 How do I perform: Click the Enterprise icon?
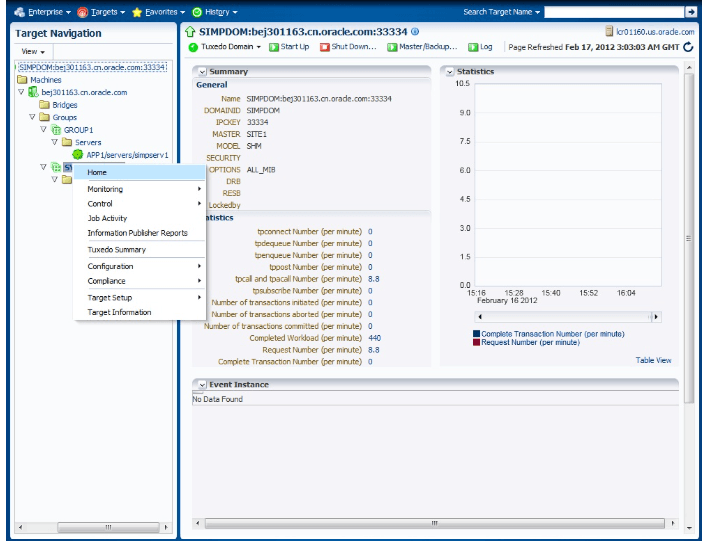[19, 13]
